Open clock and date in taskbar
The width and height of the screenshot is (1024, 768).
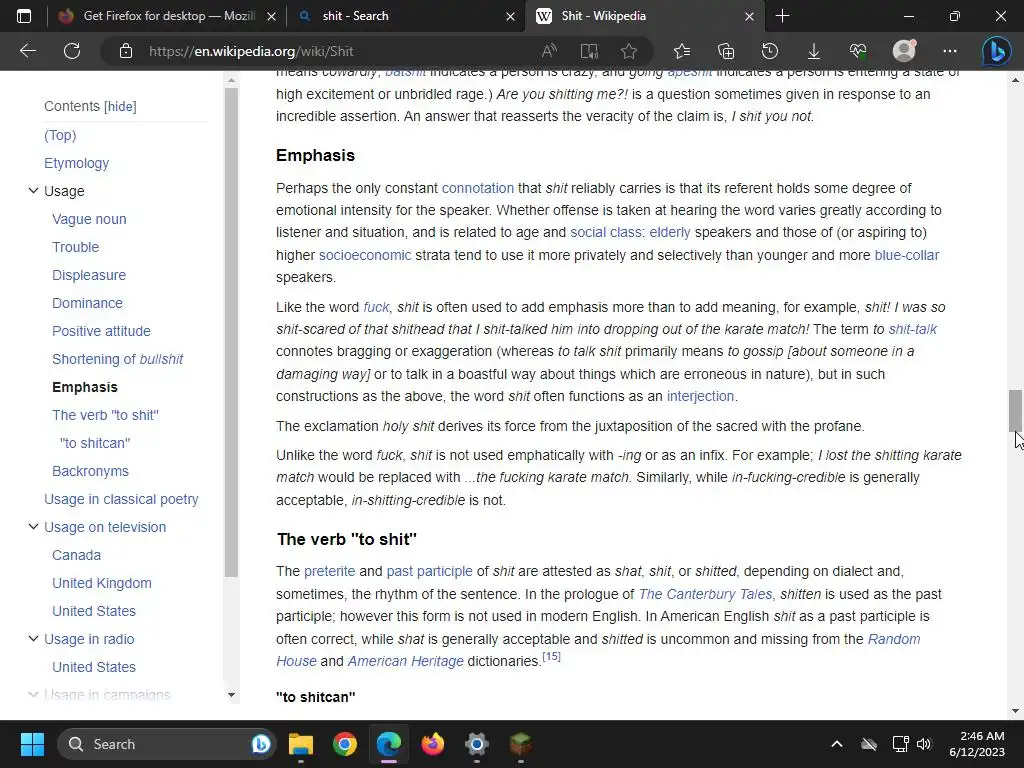coord(977,744)
